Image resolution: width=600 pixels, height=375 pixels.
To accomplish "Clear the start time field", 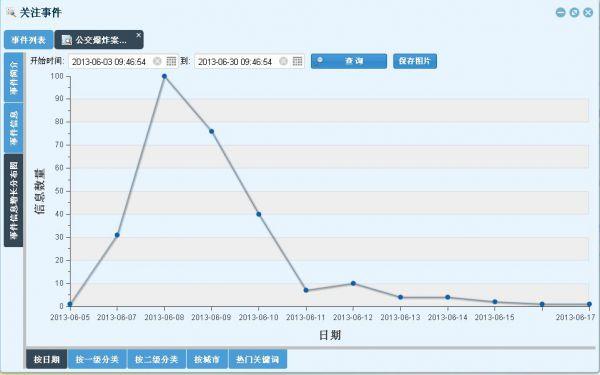I will (157, 61).
